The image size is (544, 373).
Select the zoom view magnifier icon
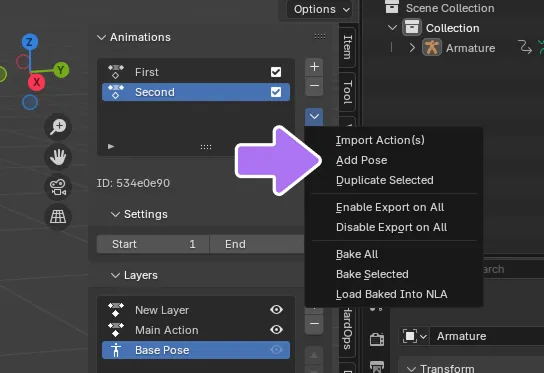coord(58,127)
